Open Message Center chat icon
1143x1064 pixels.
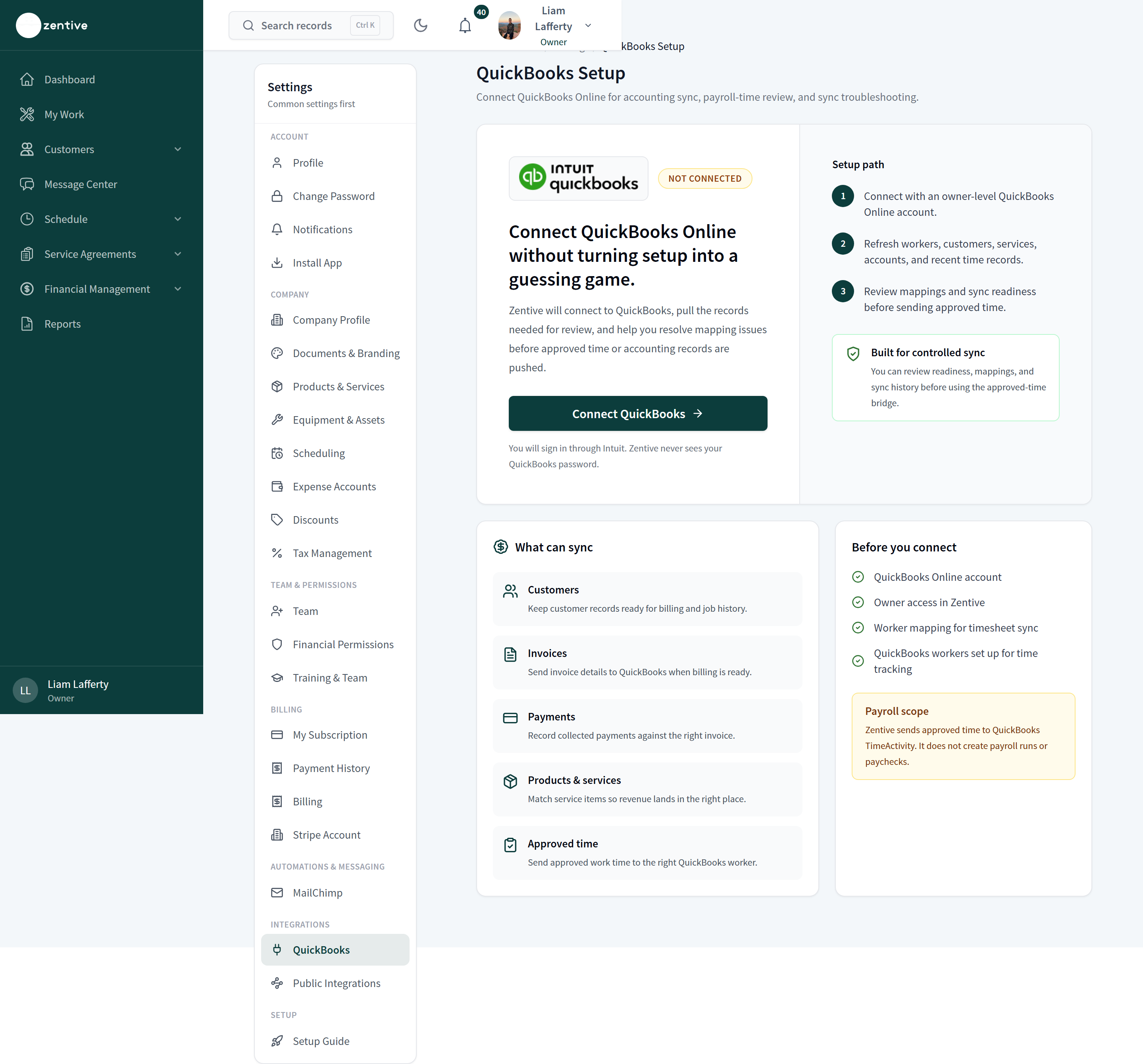[27, 184]
